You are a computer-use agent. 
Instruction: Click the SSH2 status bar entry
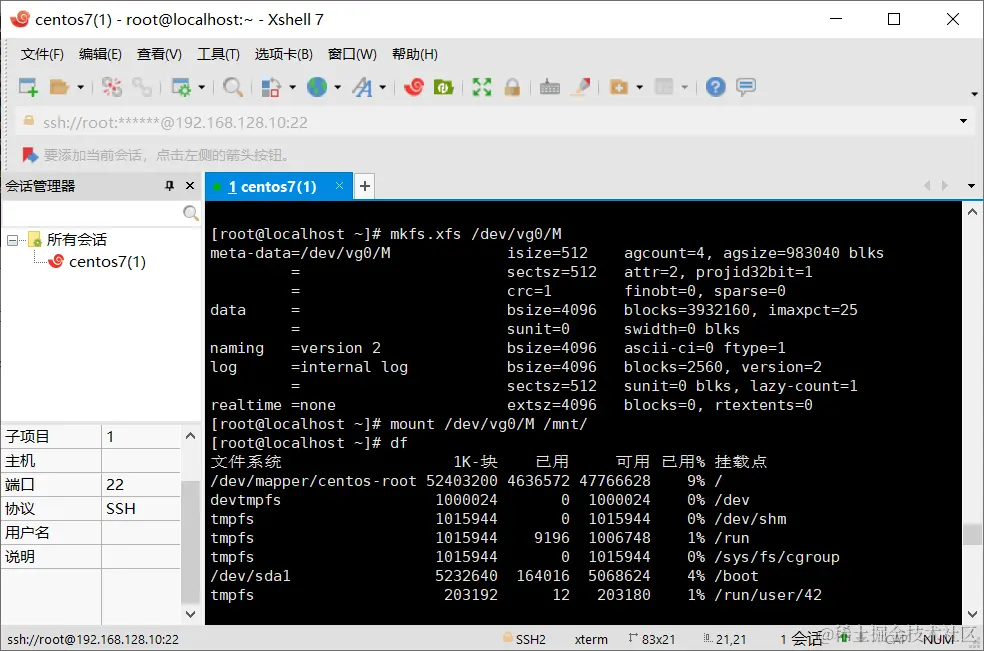click(525, 639)
